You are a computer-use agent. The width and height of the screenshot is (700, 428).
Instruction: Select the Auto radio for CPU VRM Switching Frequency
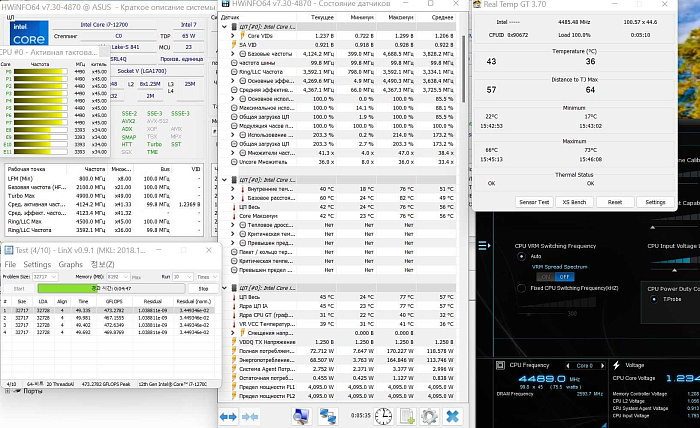tap(521, 256)
